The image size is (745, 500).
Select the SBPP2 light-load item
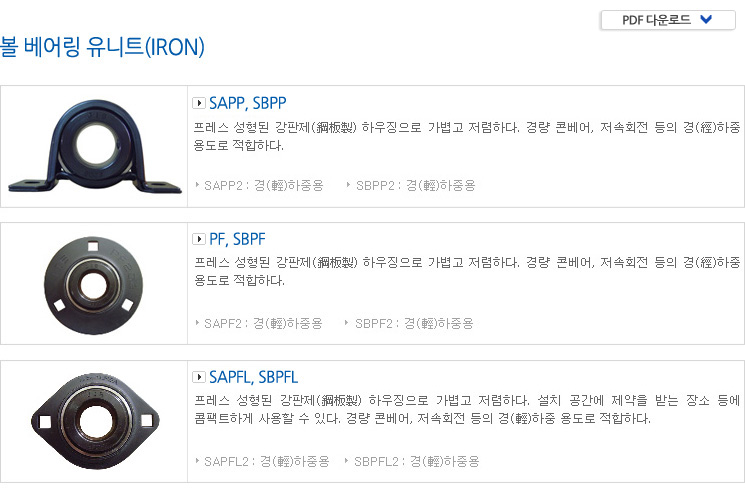(x=416, y=185)
